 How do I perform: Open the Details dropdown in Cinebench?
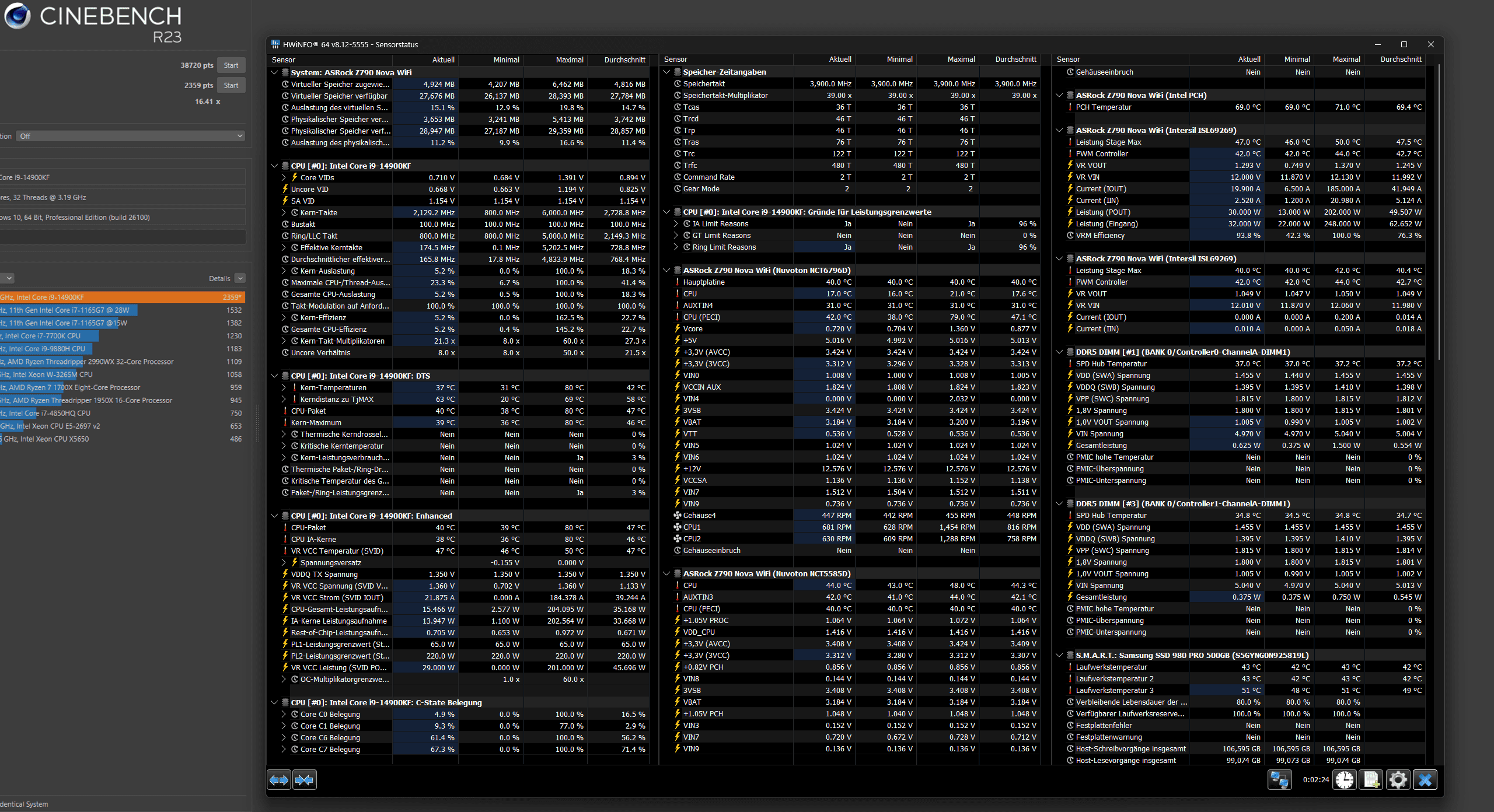tap(240, 278)
